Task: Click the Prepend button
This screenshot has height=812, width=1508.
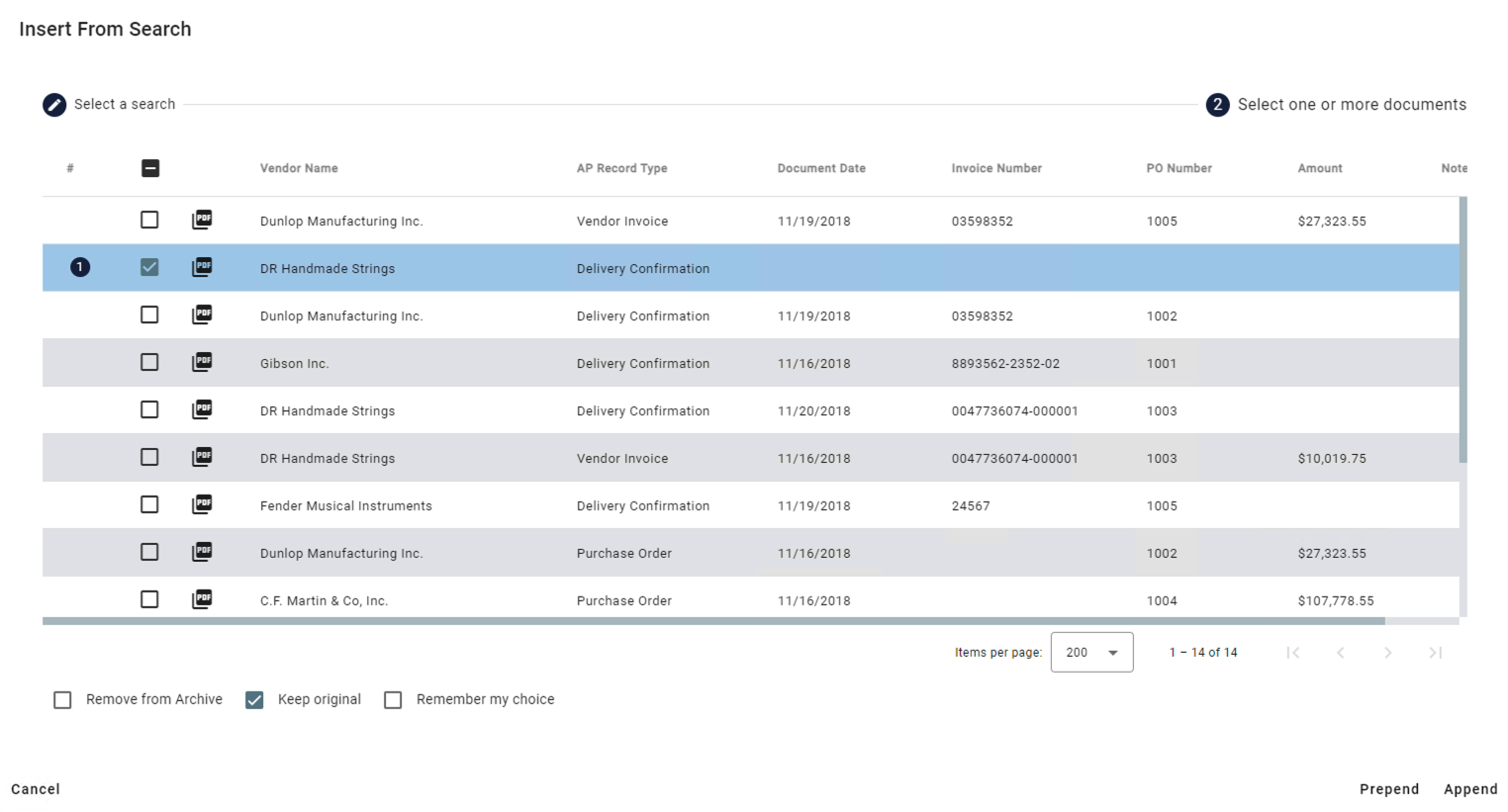Action: point(1389,788)
